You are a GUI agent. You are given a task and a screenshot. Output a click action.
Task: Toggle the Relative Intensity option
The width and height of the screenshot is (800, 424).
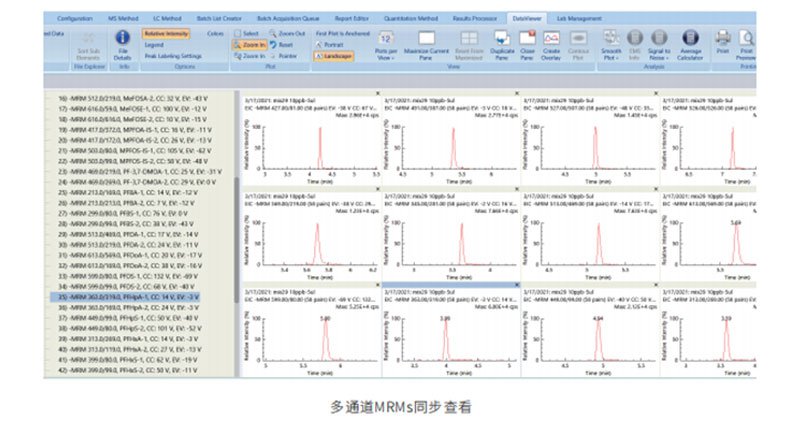(167, 33)
